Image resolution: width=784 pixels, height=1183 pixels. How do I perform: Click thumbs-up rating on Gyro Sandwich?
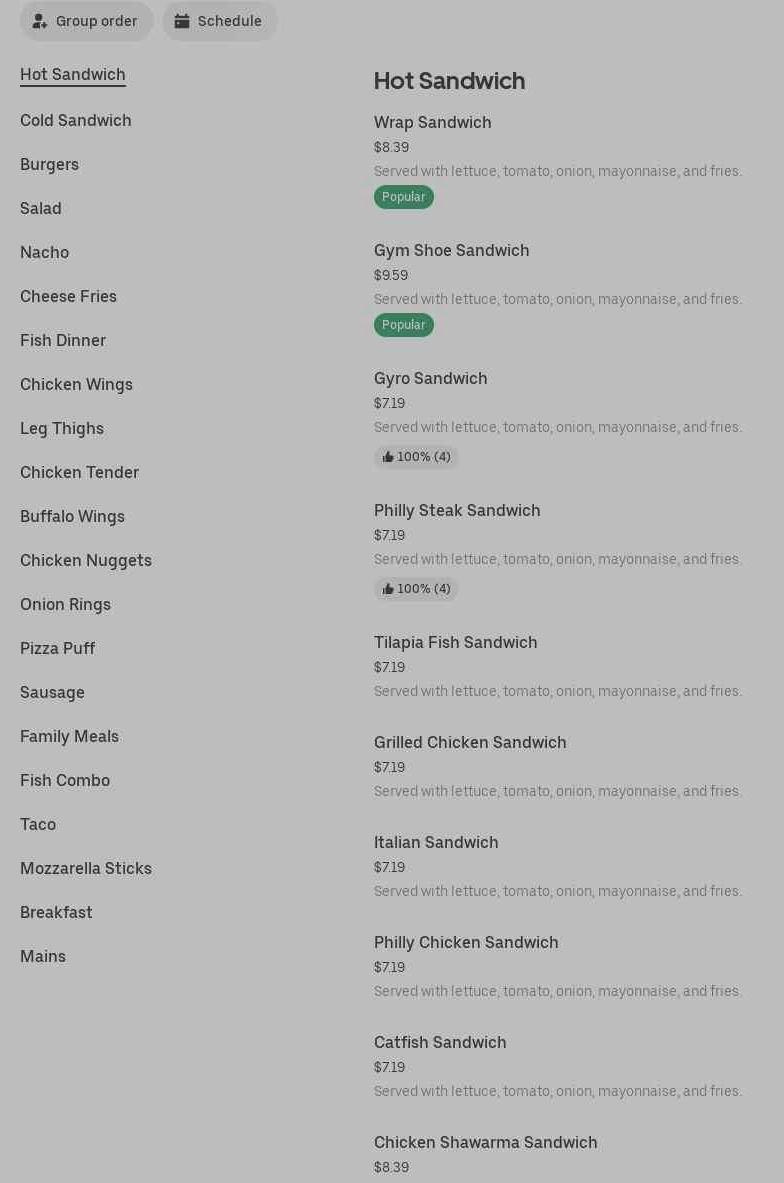tap(416, 457)
